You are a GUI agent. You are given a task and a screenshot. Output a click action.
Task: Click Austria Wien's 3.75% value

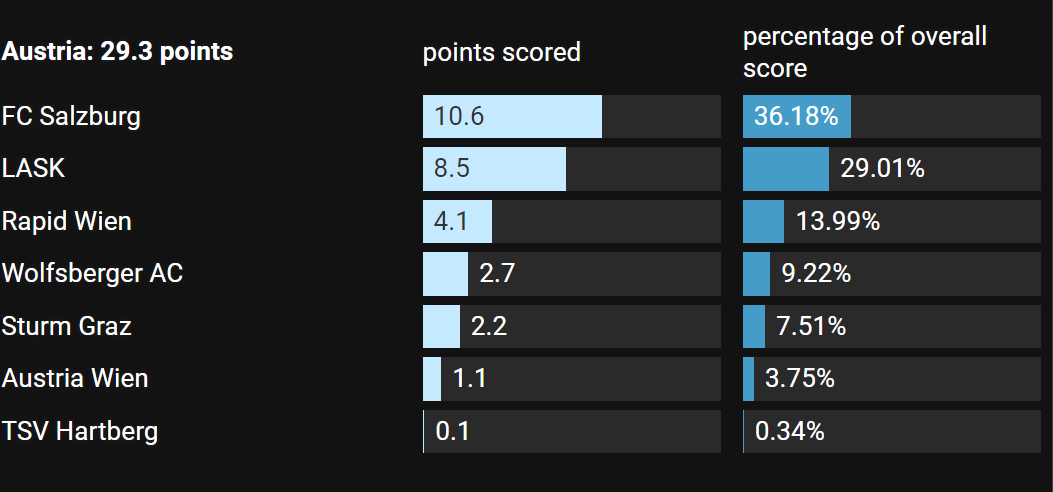click(x=800, y=379)
